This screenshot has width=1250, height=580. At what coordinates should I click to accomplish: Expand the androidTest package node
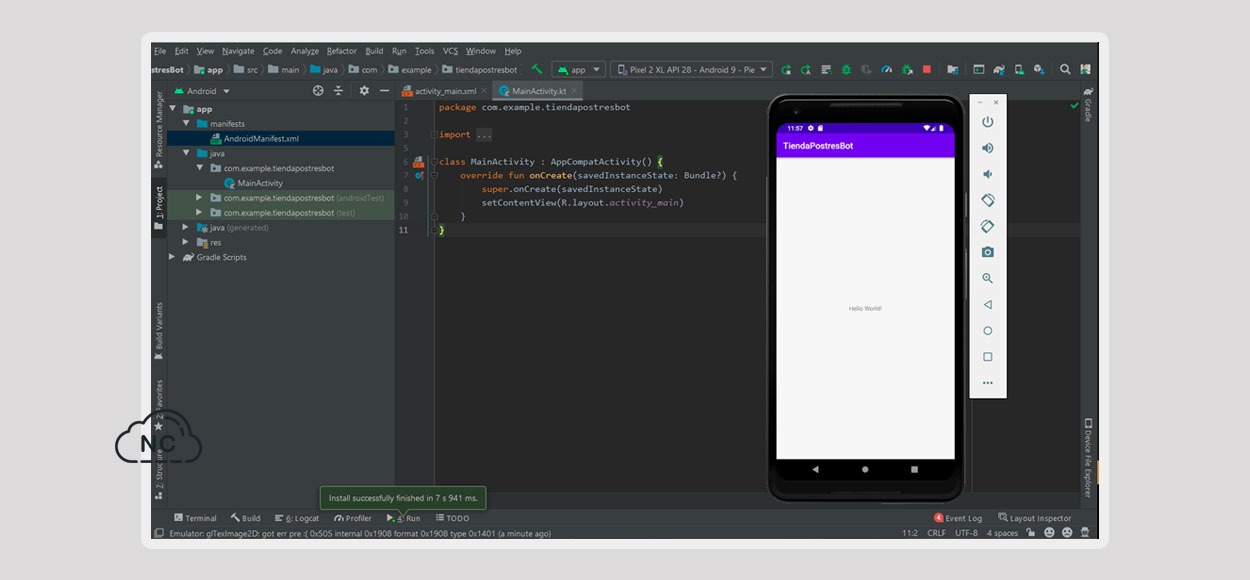coord(200,198)
